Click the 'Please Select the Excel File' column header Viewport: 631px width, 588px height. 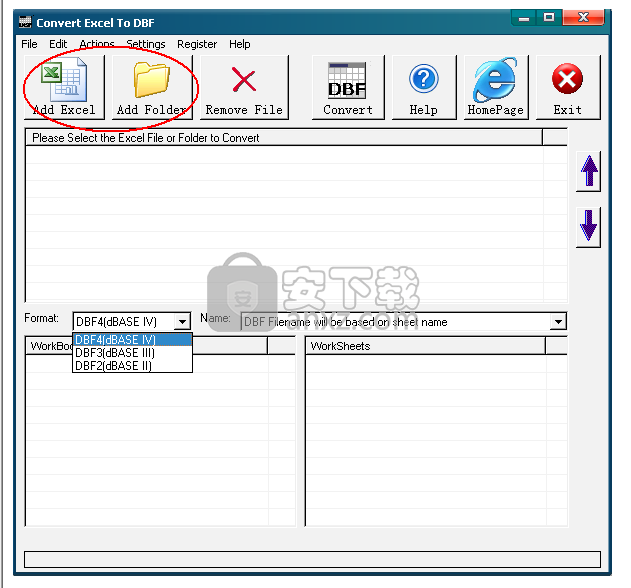pos(284,138)
